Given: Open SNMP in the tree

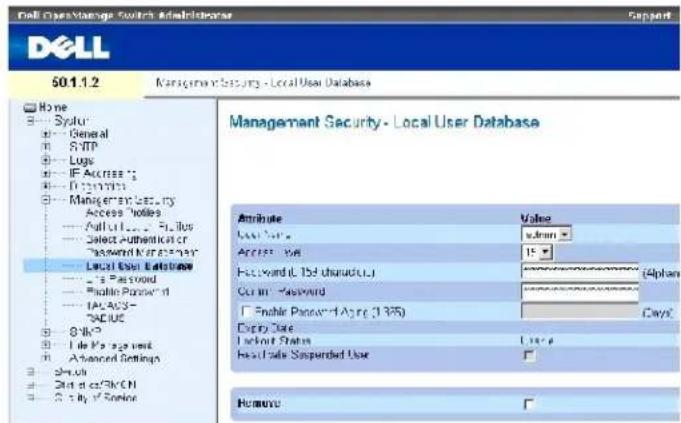Looking at the screenshot, I should 86,332.
